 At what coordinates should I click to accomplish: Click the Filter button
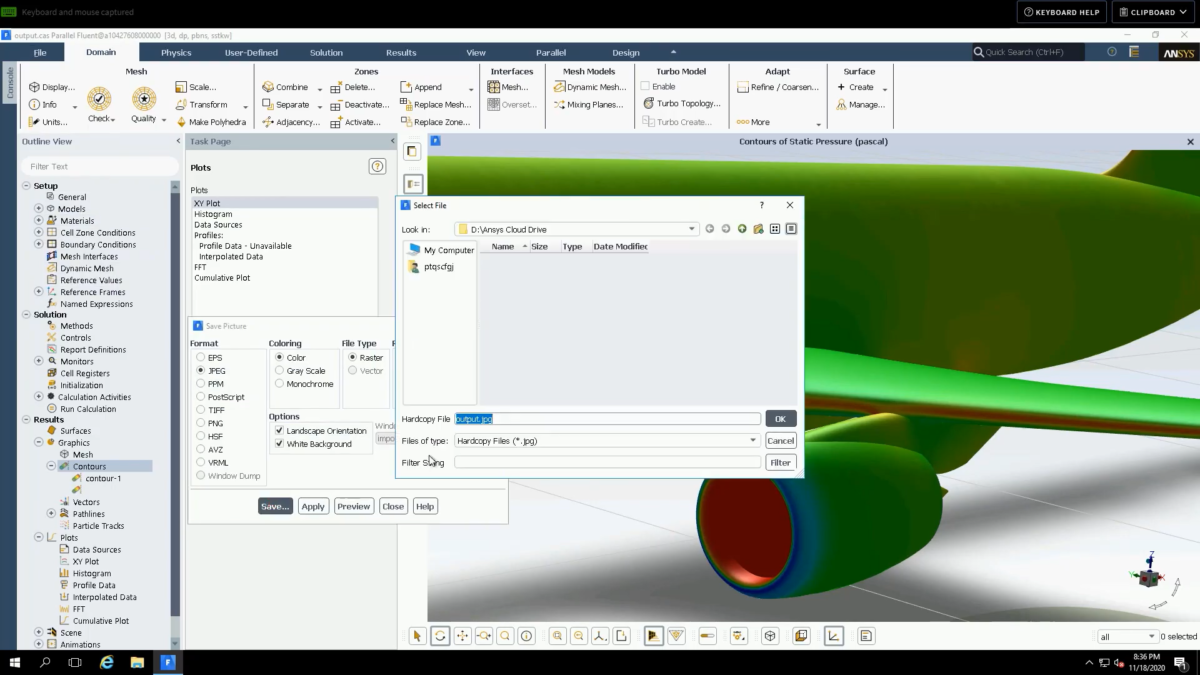pos(781,462)
